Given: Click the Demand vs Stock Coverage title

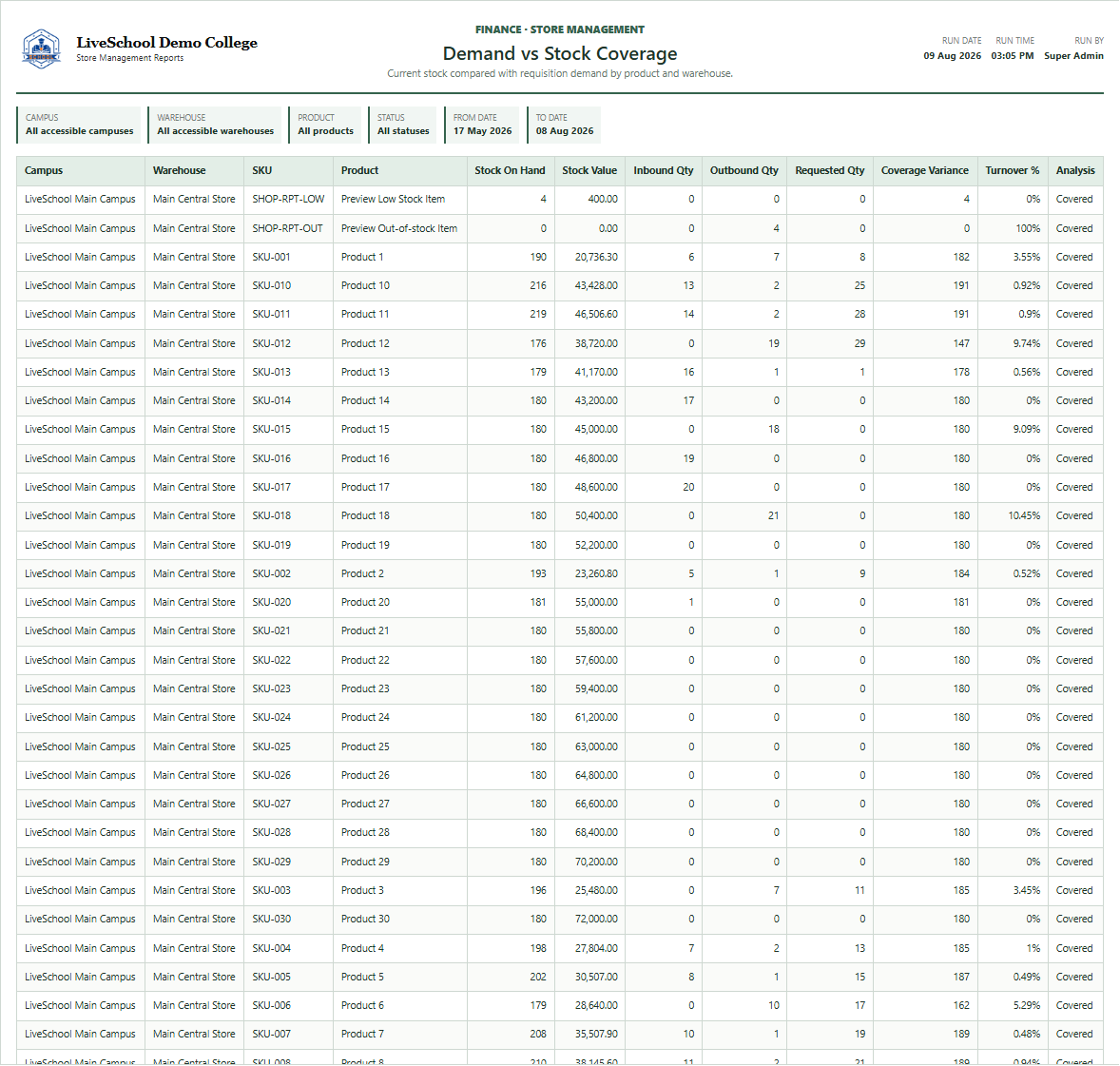Looking at the screenshot, I should point(560,53).
